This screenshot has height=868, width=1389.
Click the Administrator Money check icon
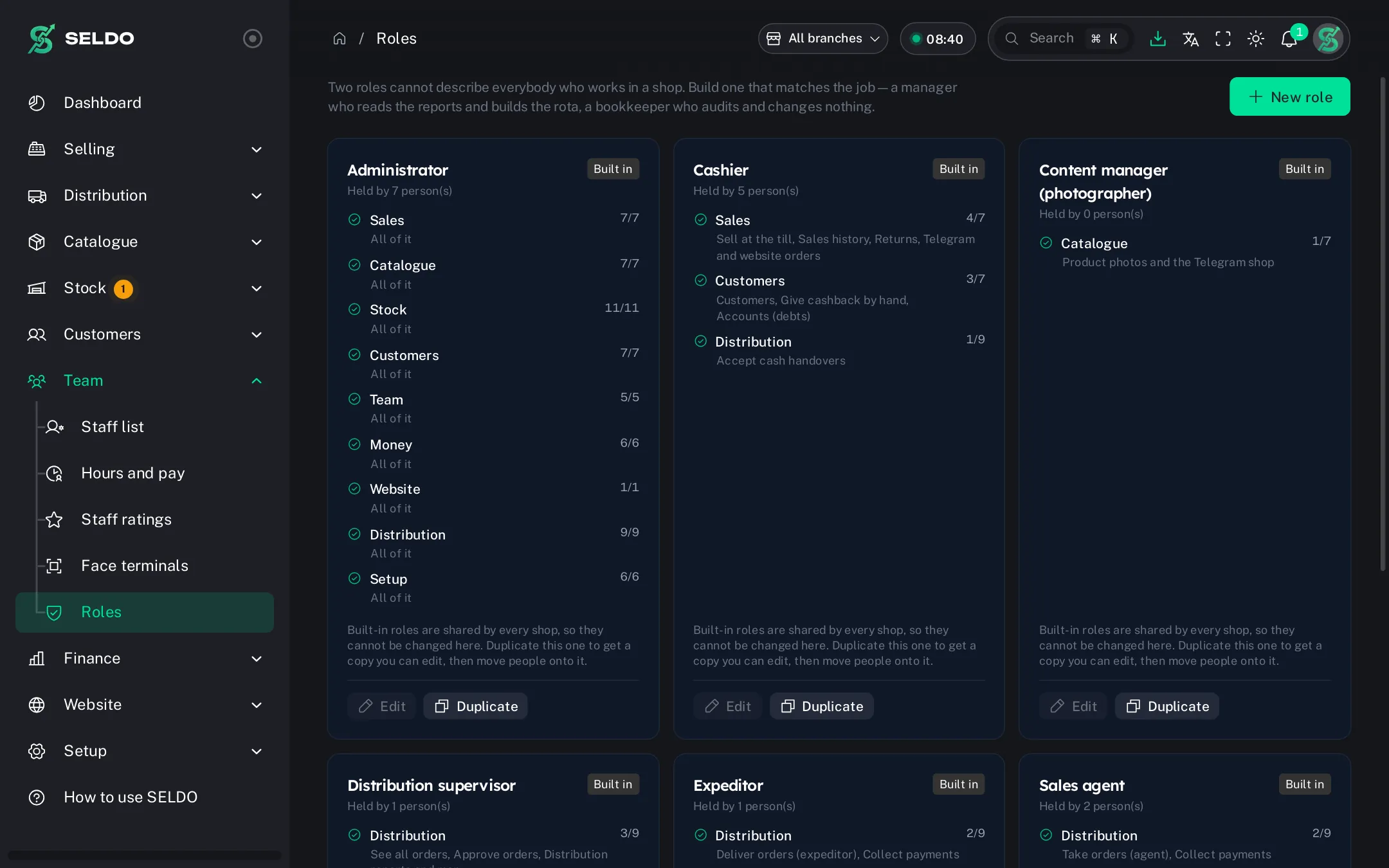354,444
